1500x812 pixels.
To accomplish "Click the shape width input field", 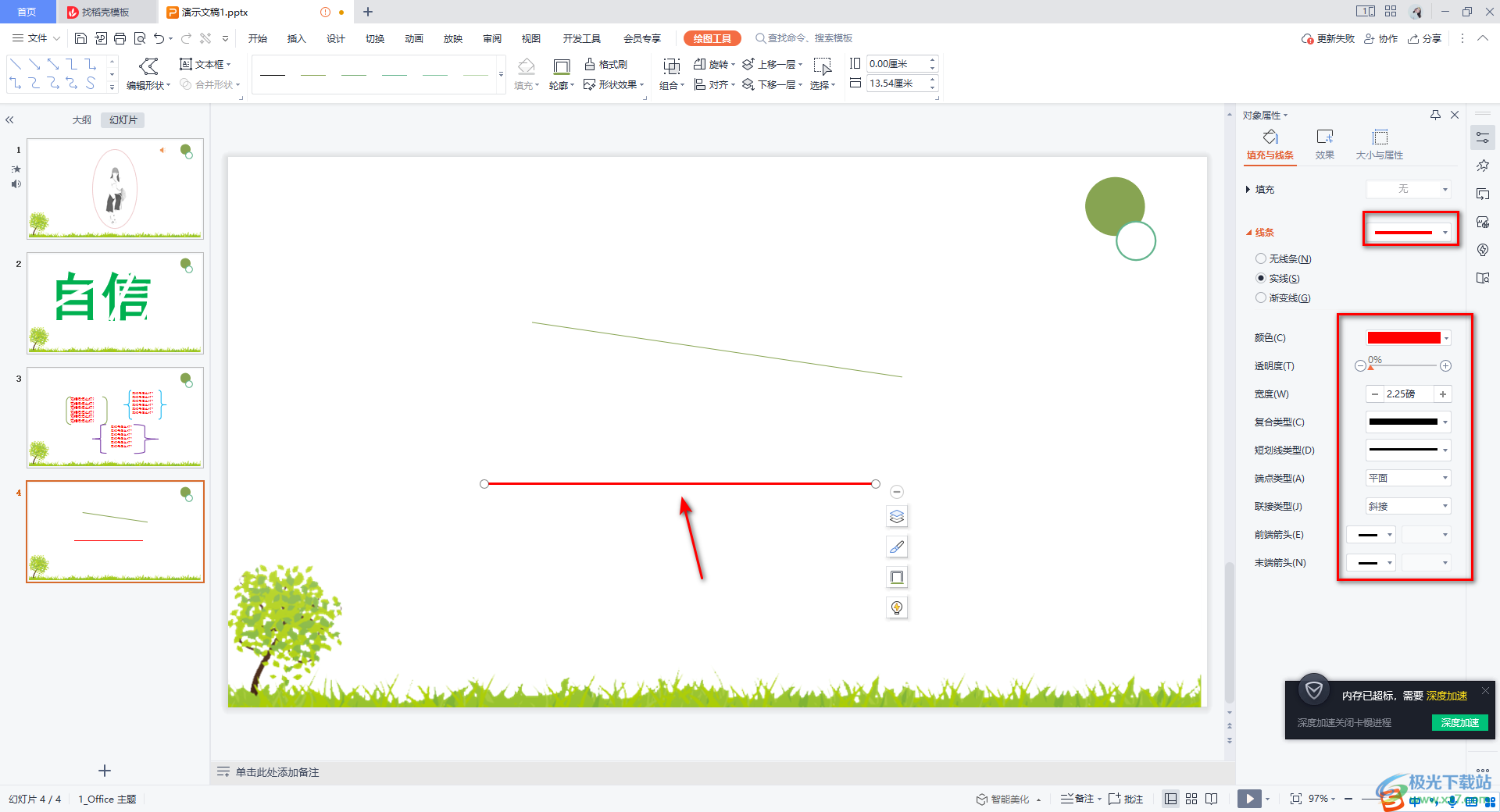I will 897,84.
